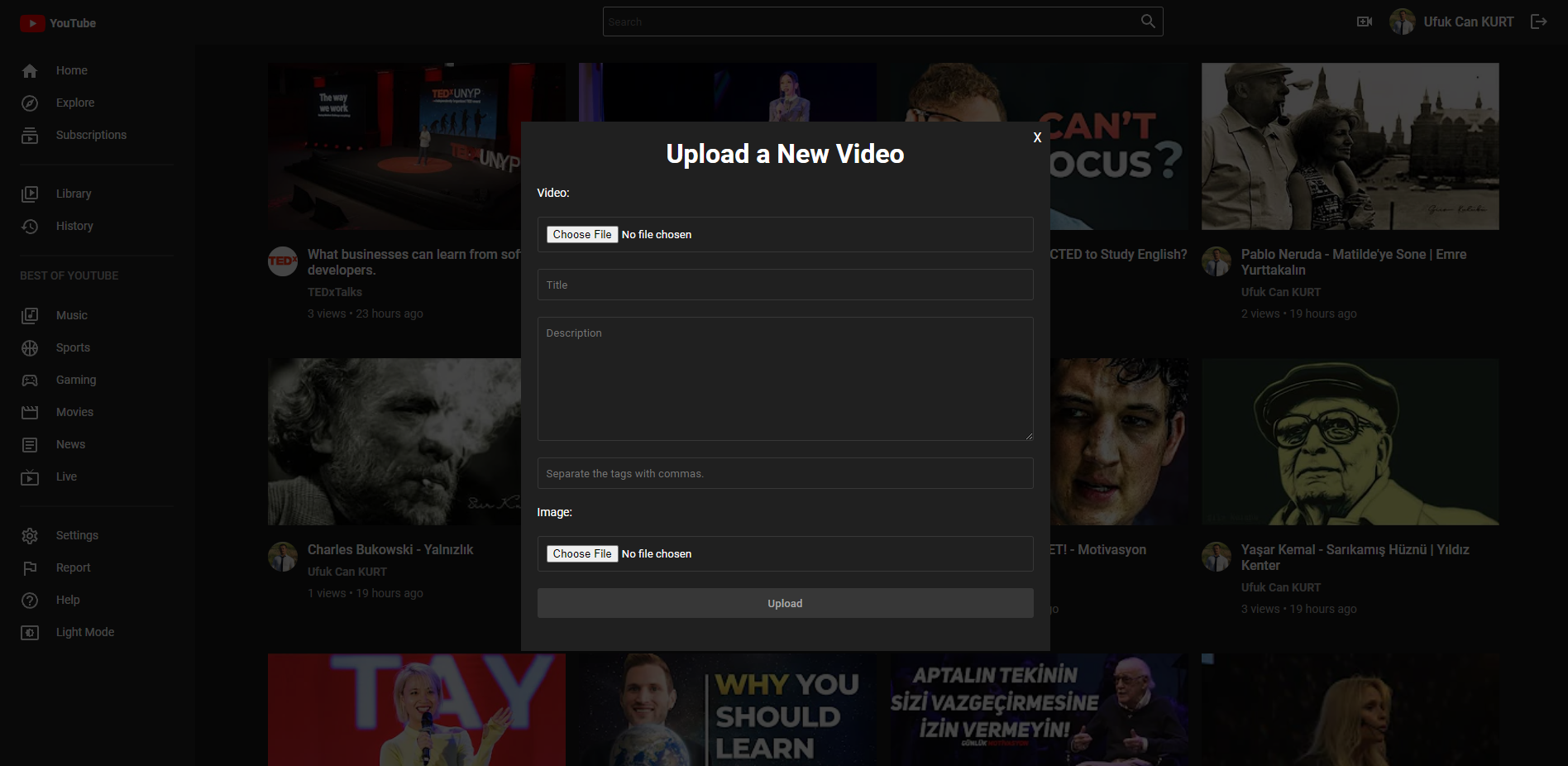1568x766 pixels.
Task: Focus the Description text area
Action: click(786, 379)
